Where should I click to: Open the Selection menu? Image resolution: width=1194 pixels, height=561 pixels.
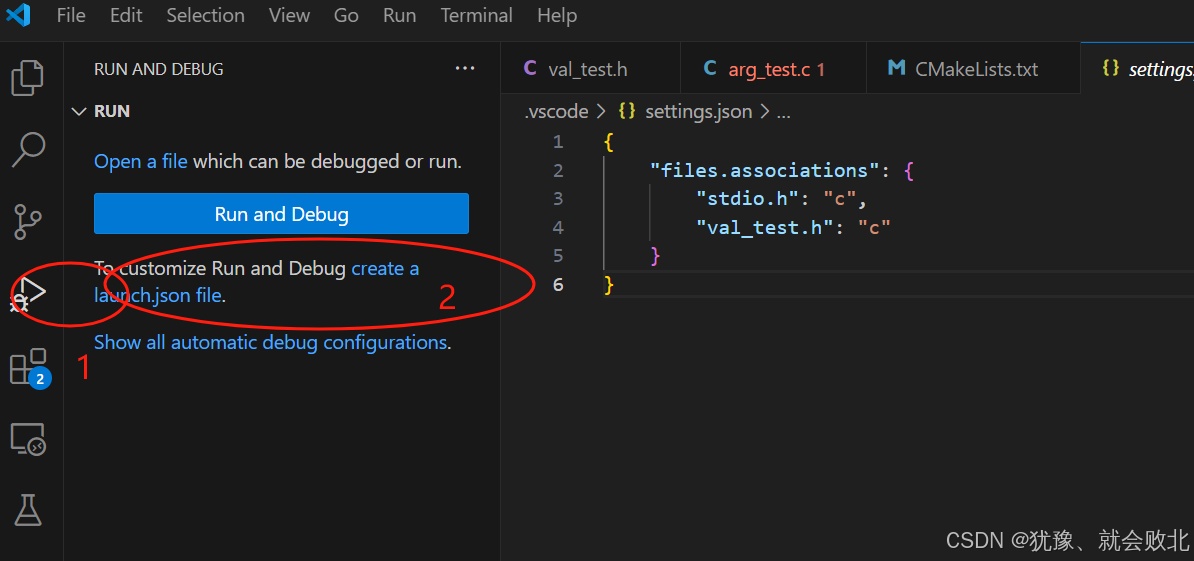coord(206,15)
